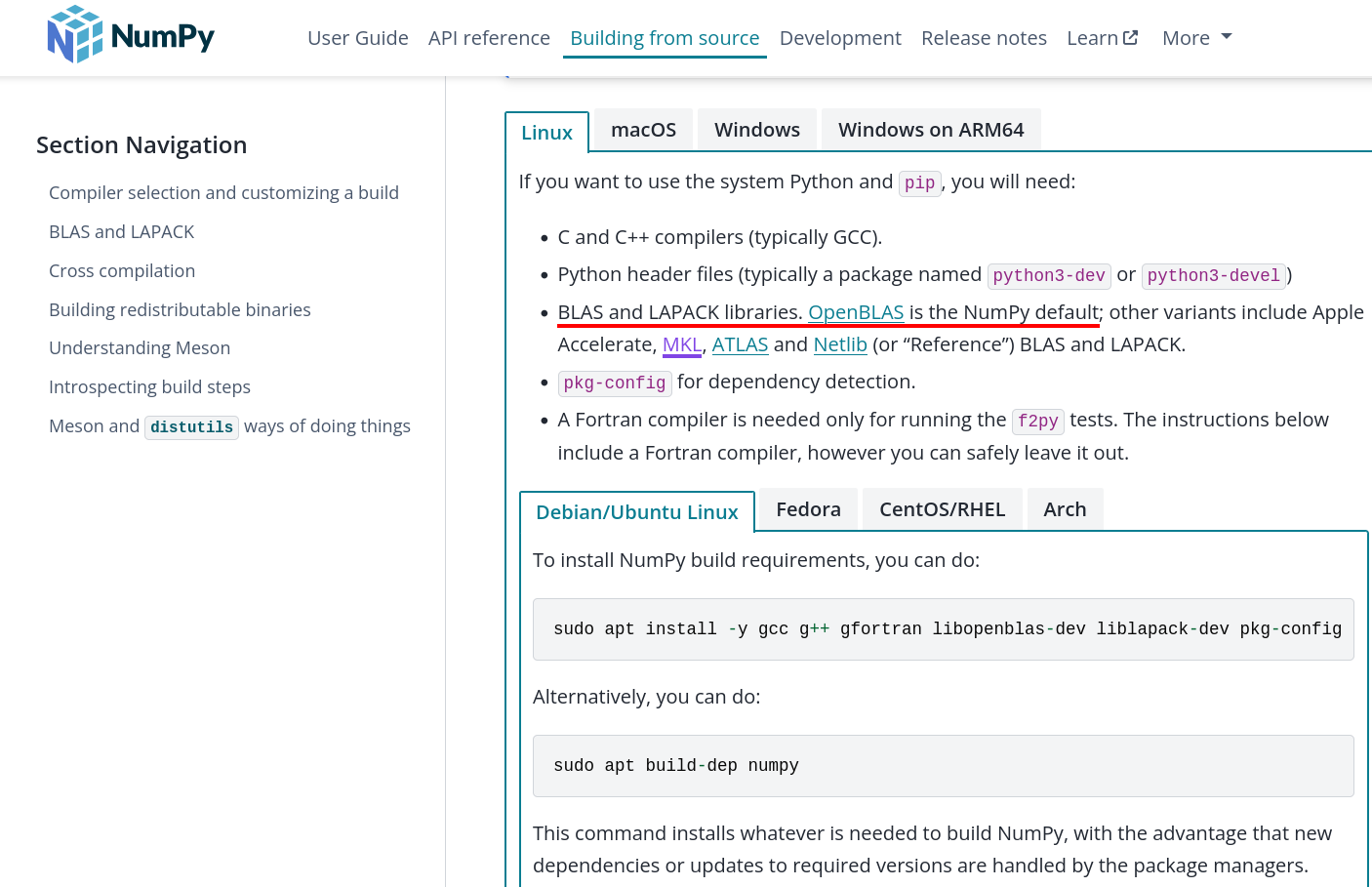Choose the Debian/Ubuntu Linux tab
The height and width of the screenshot is (887, 1372).
click(637, 512)
